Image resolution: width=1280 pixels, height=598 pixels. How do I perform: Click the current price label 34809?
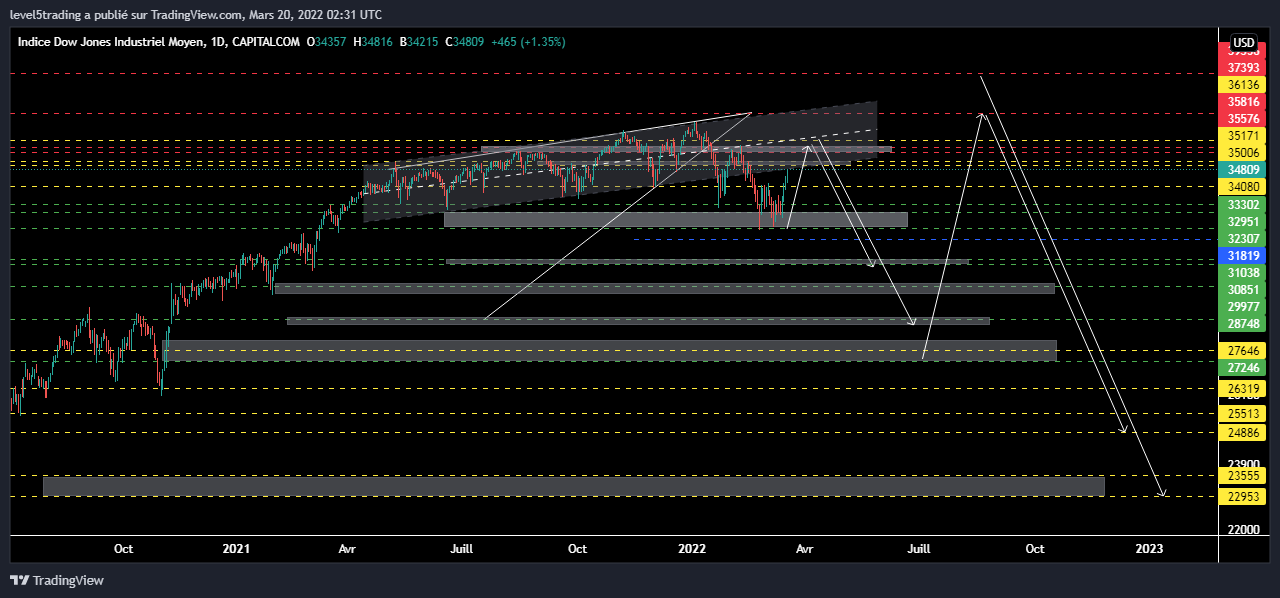(x=1244, y=170)
